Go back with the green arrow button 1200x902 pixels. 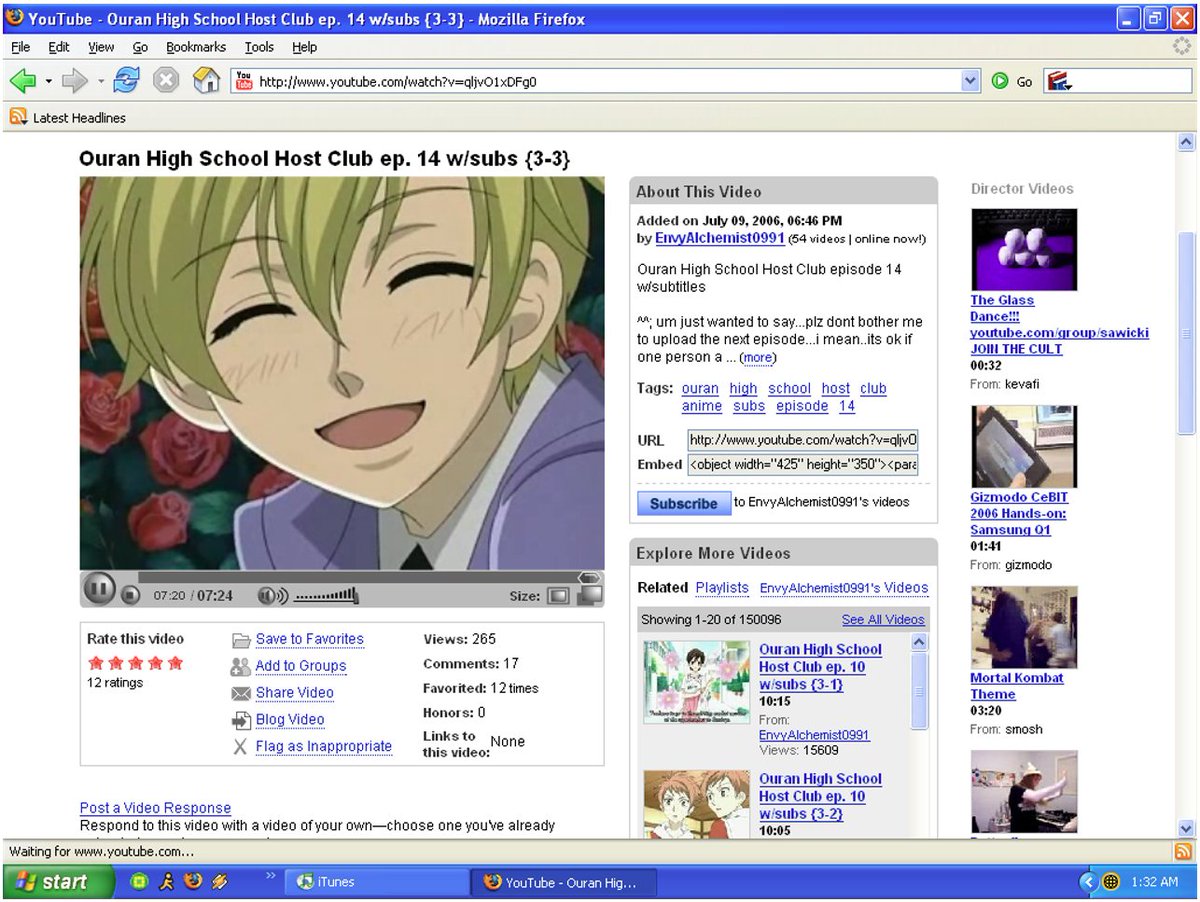click(x=23, y=81)
